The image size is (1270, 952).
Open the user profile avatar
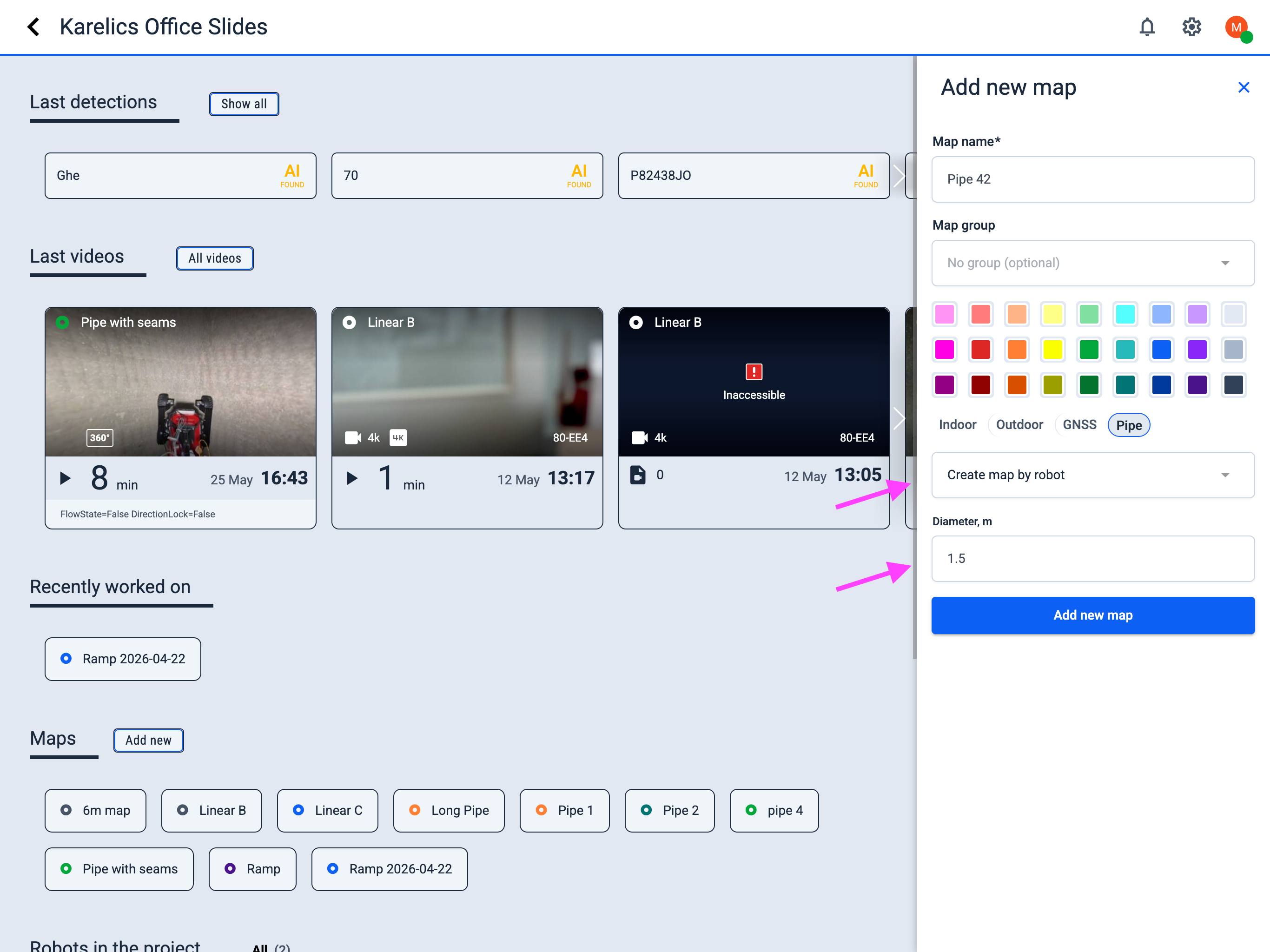pos(1237,27)
